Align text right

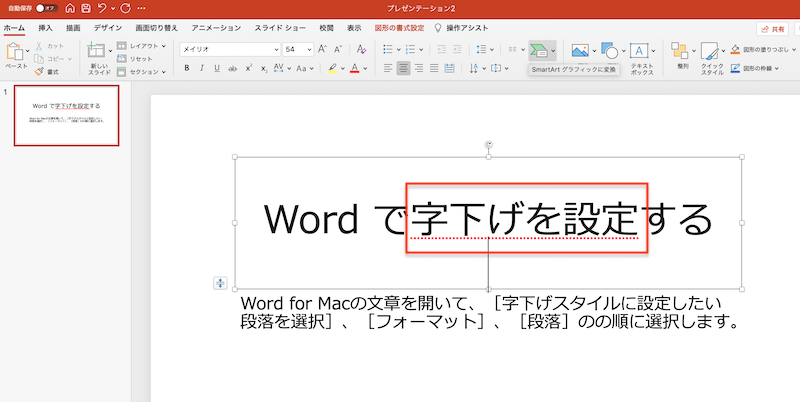click(419, 68)
